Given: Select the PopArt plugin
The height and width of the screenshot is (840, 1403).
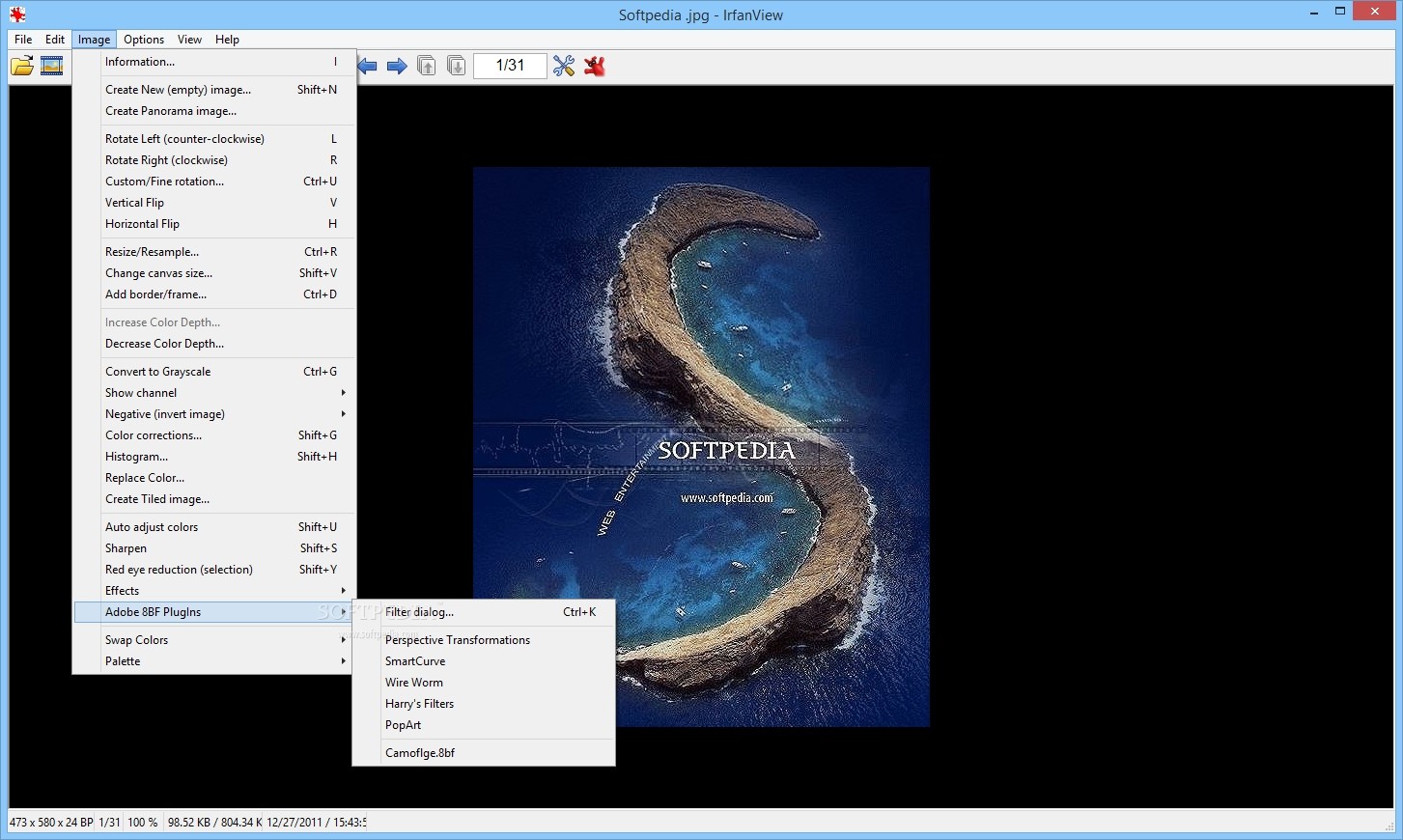Looking at the screenshot, I should tap(484, 725).
